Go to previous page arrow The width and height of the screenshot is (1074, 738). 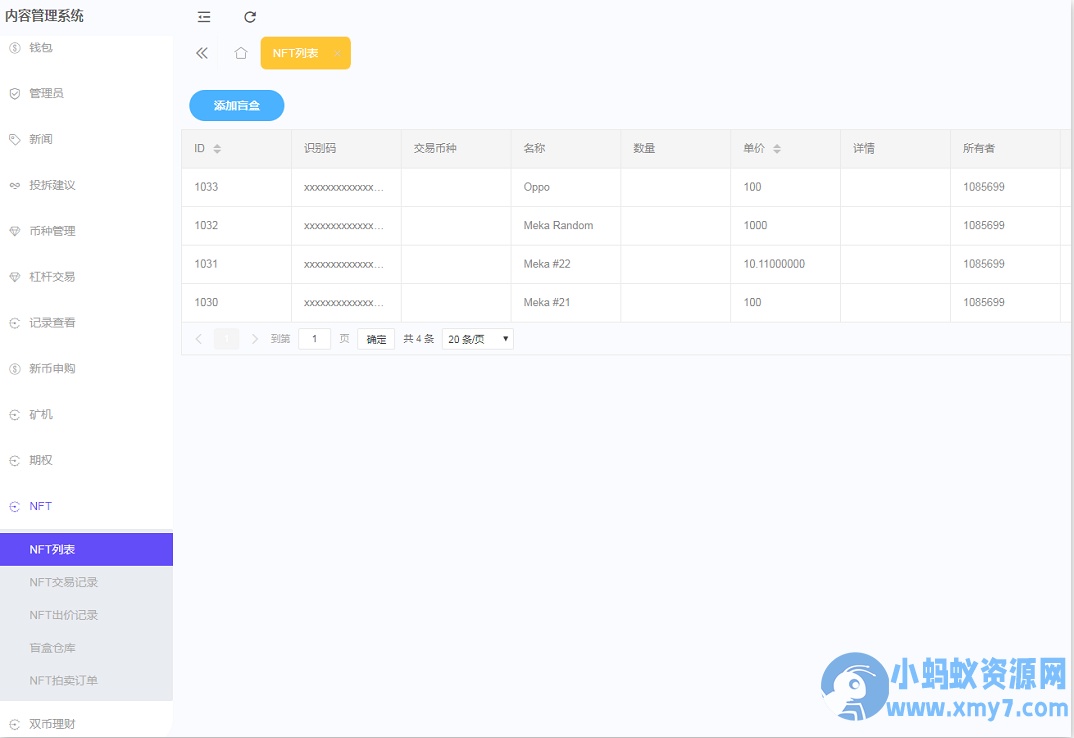(x=199, y=339)
